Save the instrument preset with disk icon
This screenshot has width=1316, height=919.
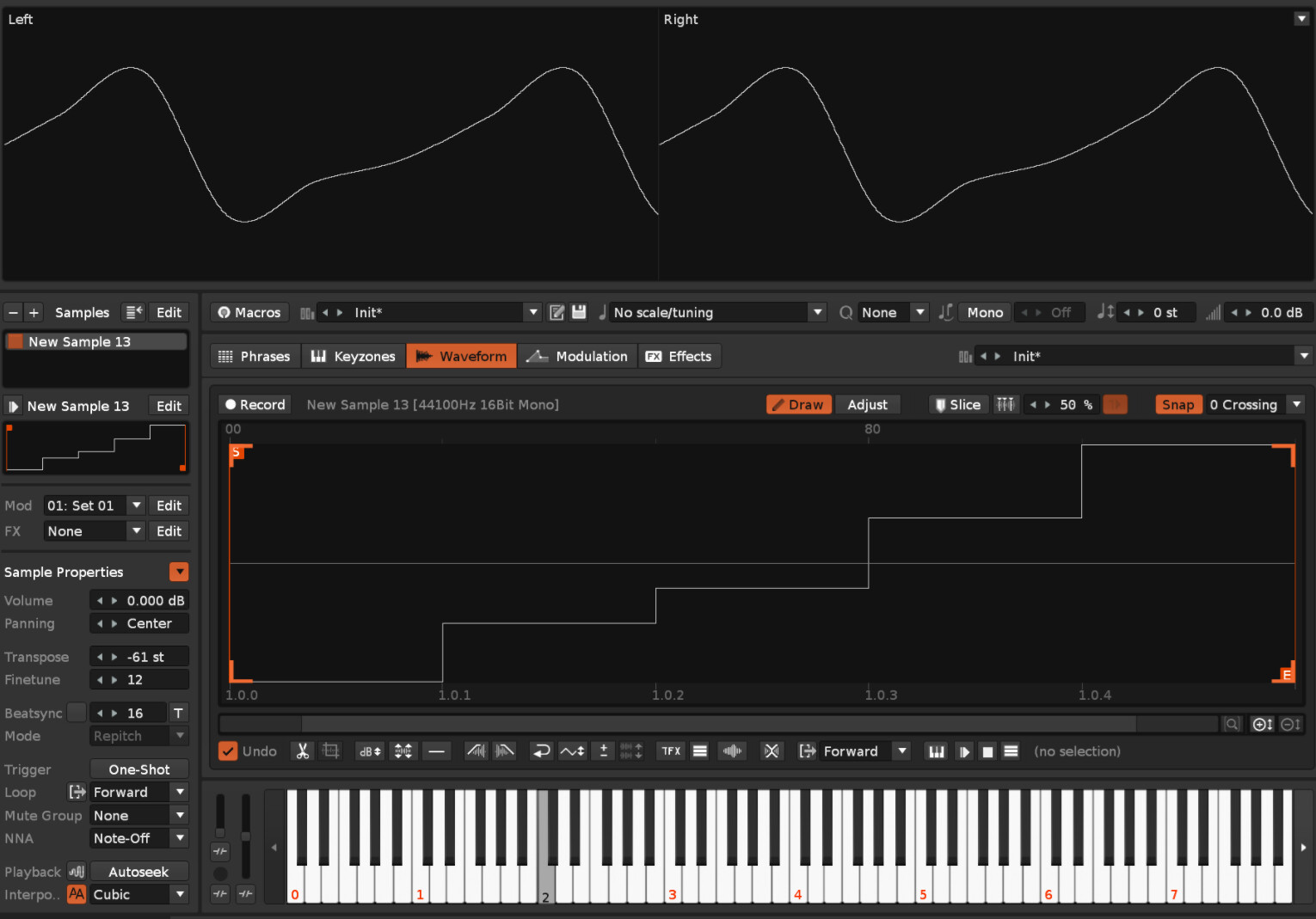[579, 312]
